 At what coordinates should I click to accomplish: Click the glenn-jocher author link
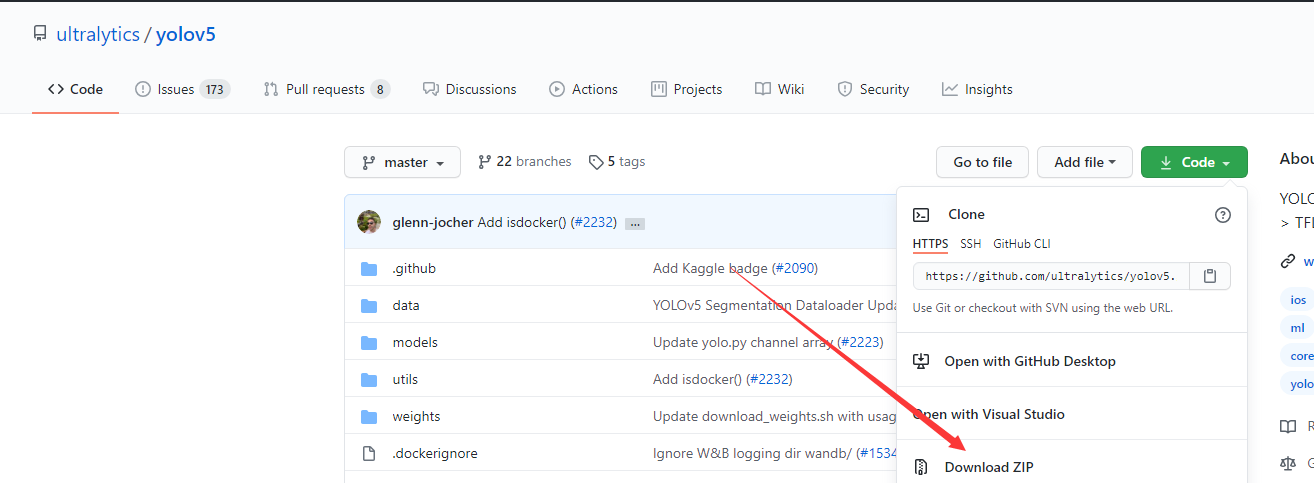(x=433, y=222)
